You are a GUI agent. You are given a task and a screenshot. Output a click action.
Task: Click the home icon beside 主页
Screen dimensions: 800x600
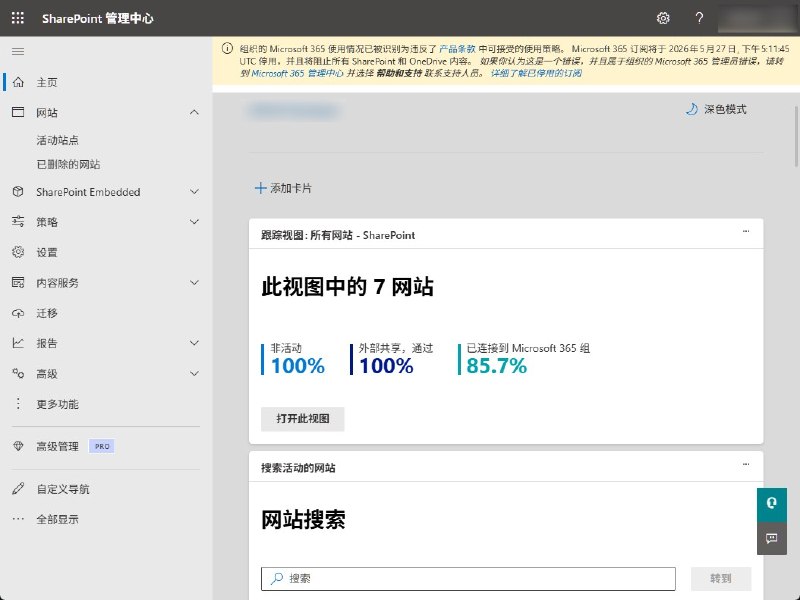pyautogui.click(x=18, y=82)
